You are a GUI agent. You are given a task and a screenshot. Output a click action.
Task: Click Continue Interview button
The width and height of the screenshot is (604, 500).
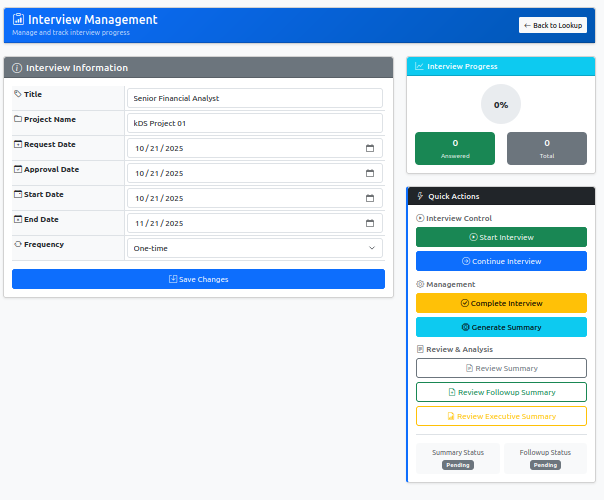(x=501, y=261)
